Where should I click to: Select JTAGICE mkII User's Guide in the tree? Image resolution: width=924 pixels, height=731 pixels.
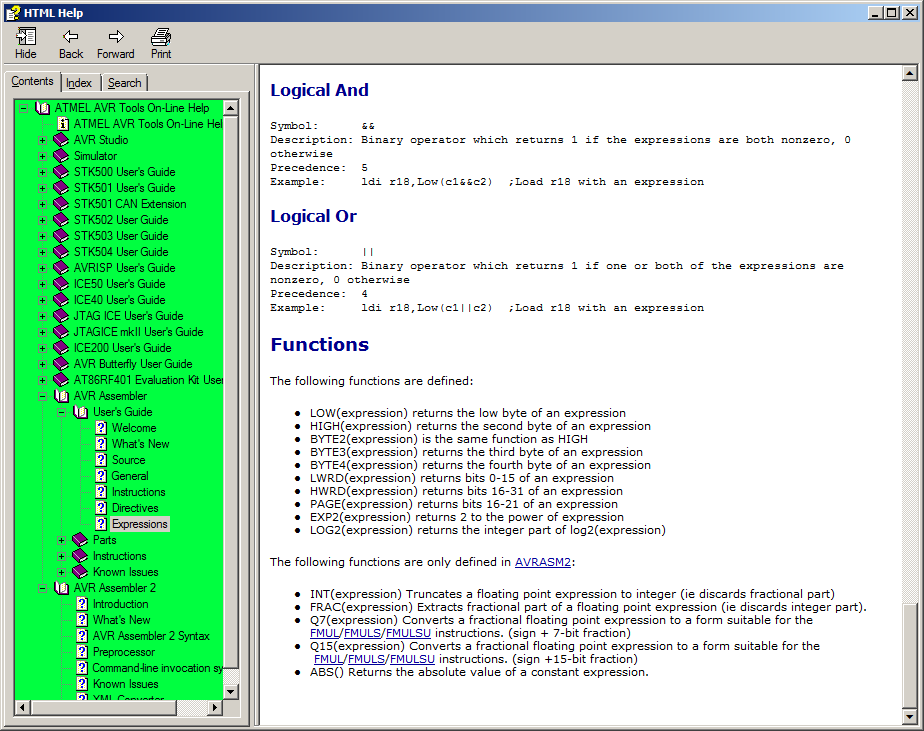coord(138,332)
